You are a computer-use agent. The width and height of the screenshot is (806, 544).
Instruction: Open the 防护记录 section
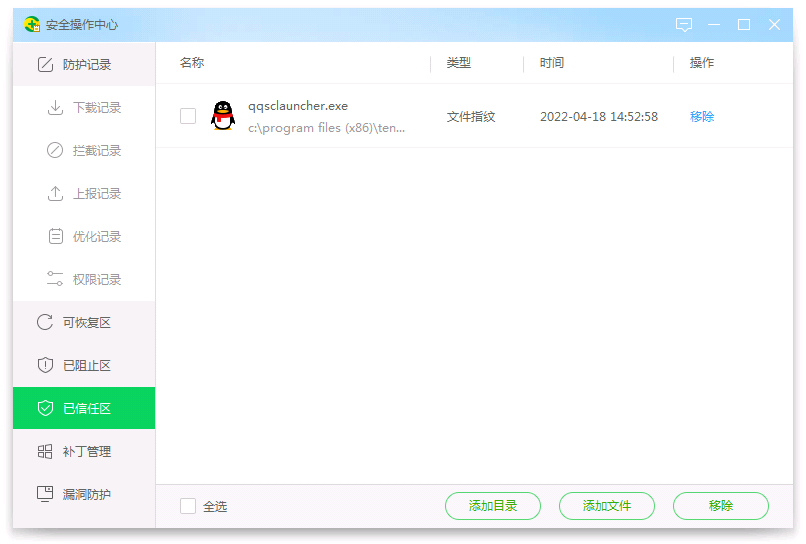coord(84,64)
